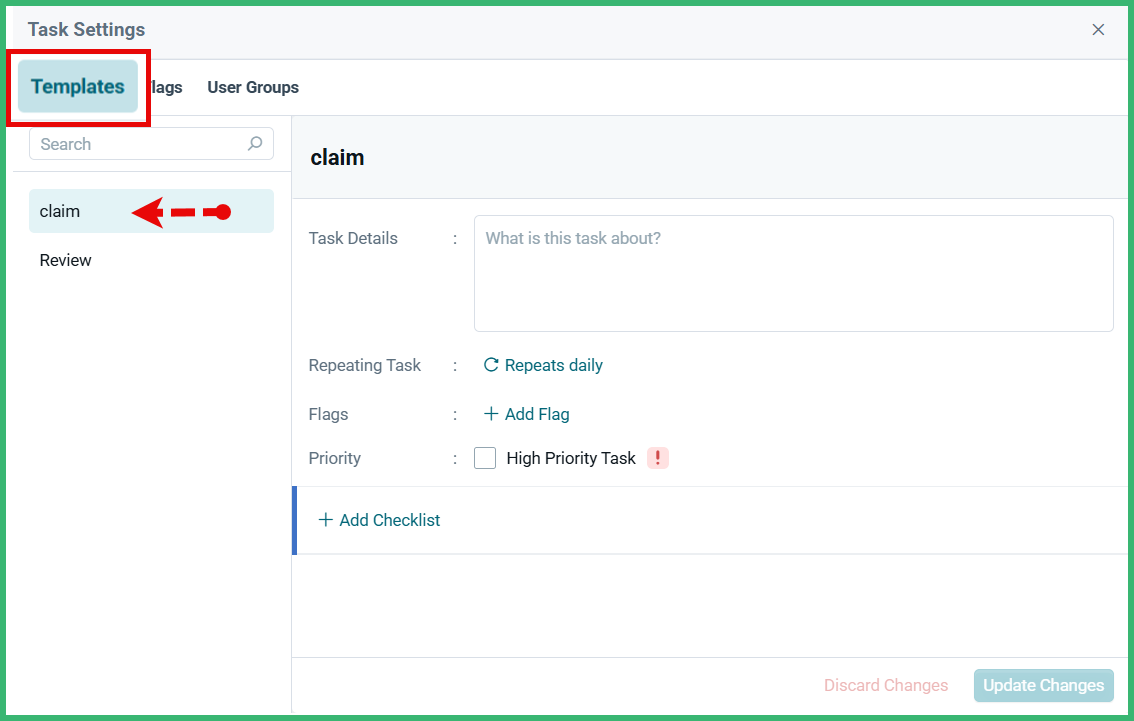Click Discard Changes

tap(886, 686)
